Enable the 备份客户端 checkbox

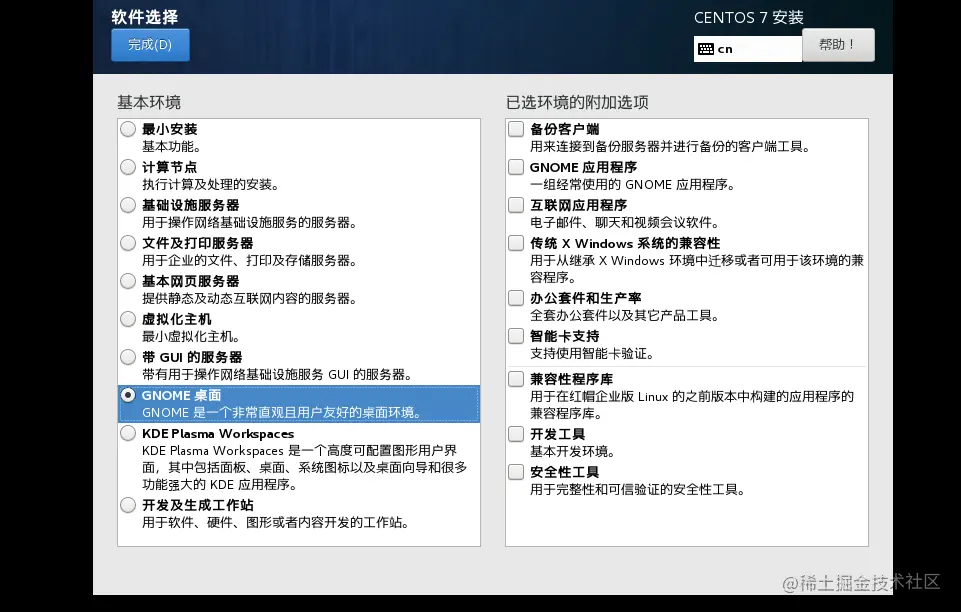point(516,129)
